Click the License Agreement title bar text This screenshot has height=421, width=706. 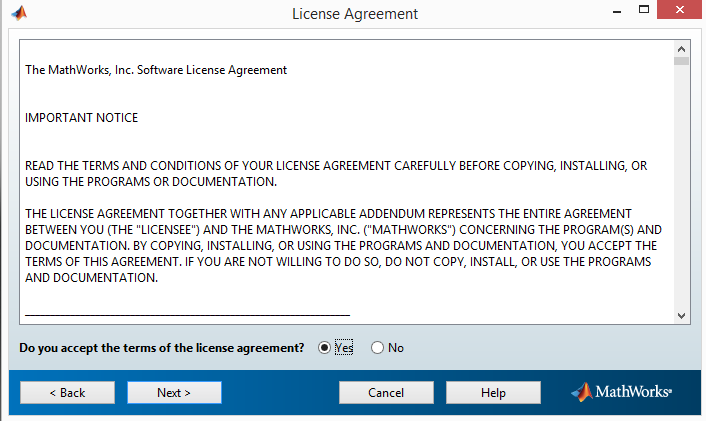354,14
